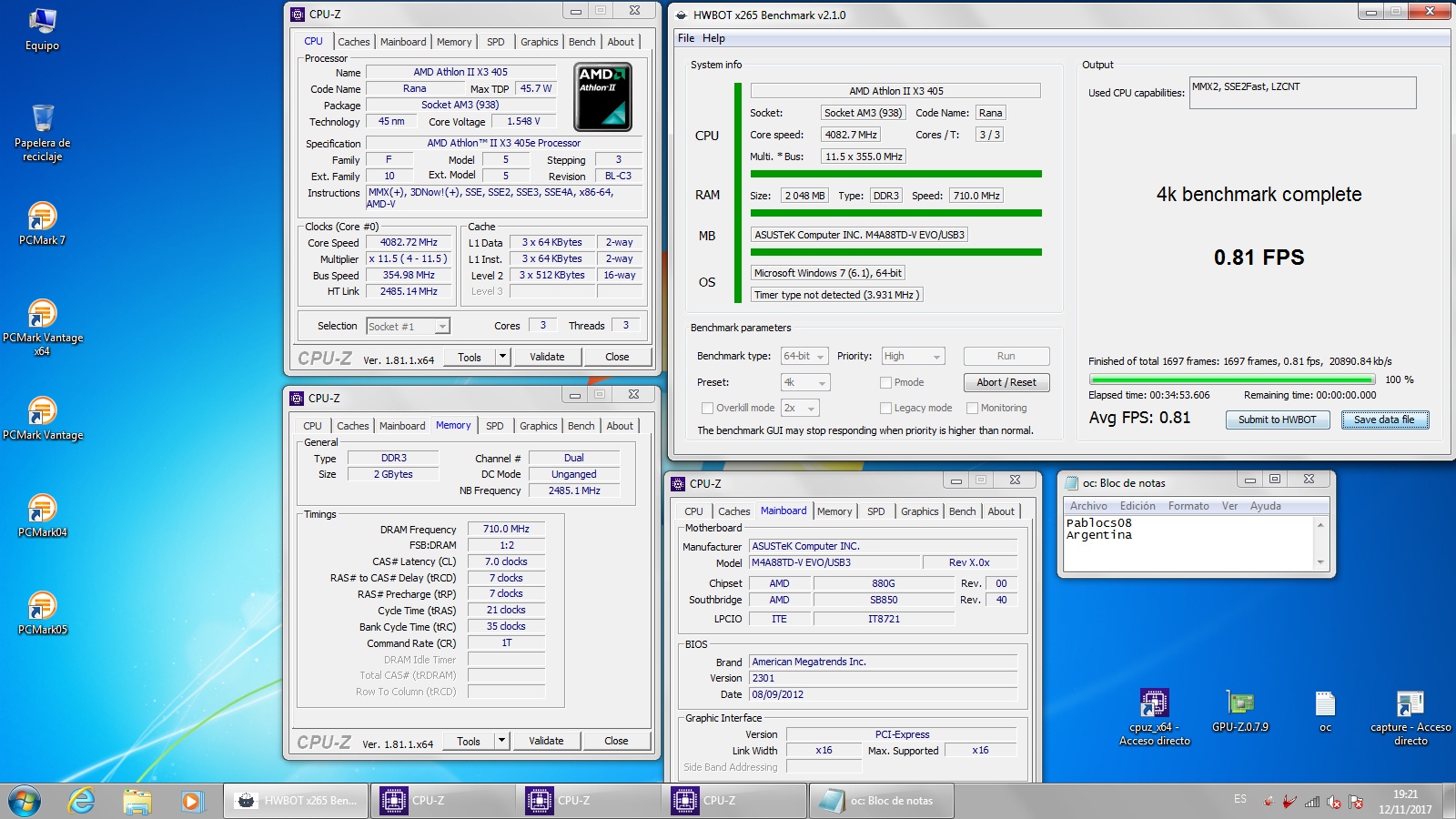Viewport: 1456px width, 819px height.
Task: Launch PCMark04 desktop shortcut
Action: point(42,515)
